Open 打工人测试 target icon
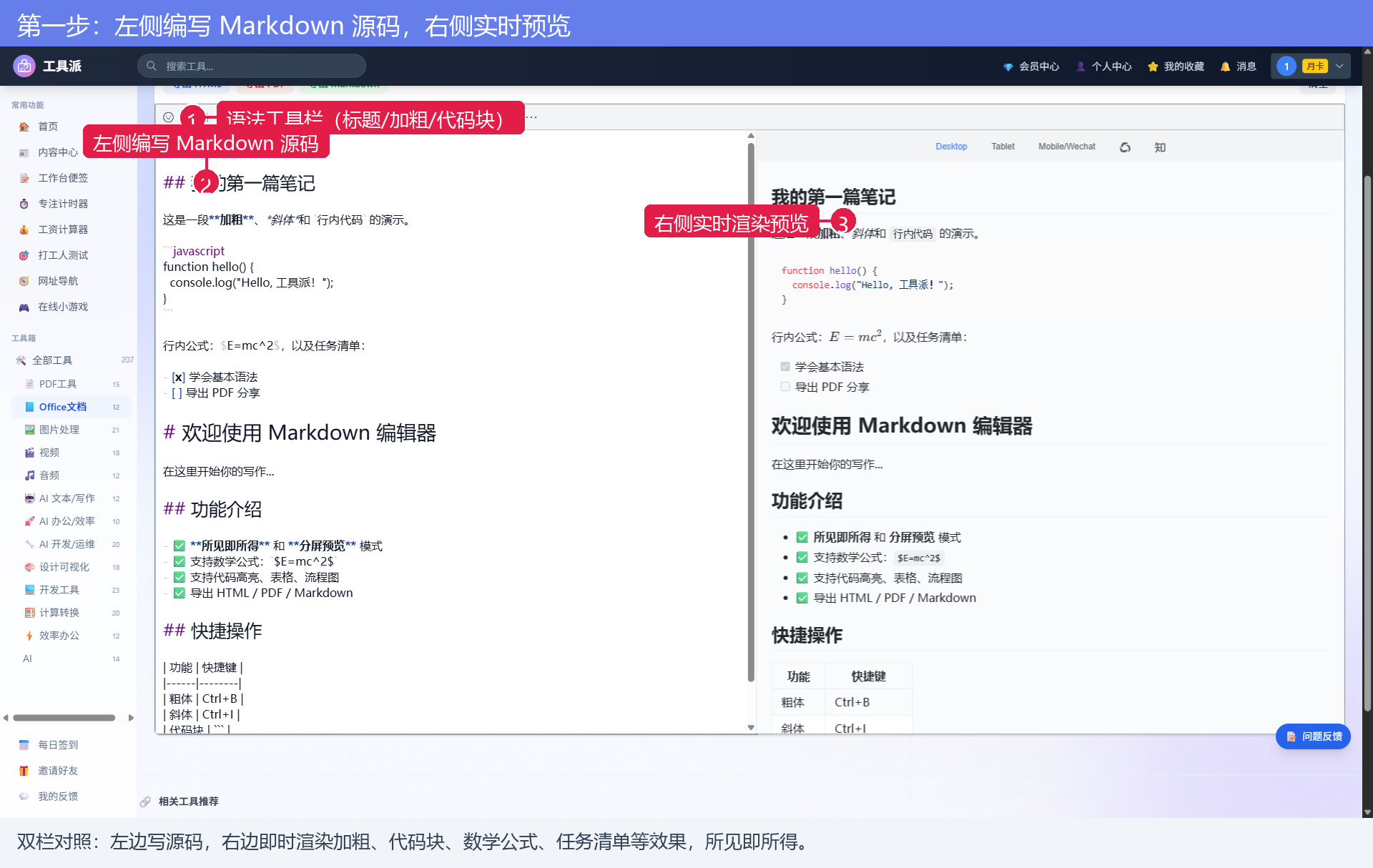This screenshot has width=1373, height=868. pyautogui.click(x=24, y=255)
